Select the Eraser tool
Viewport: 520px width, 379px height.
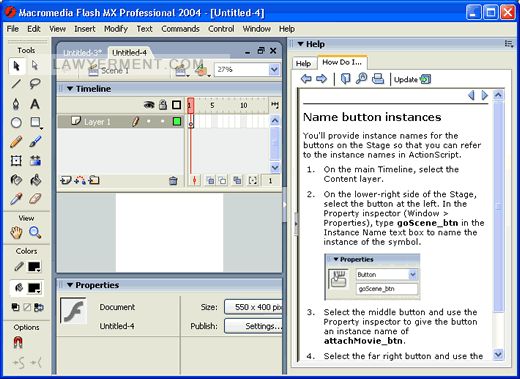[x=35, y=199]
